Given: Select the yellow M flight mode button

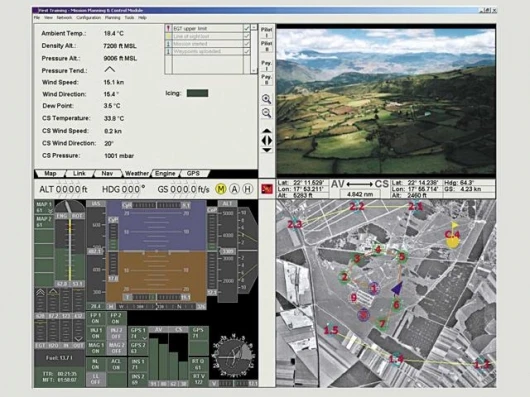Looking at the screenshot, I should coord(221,189).
